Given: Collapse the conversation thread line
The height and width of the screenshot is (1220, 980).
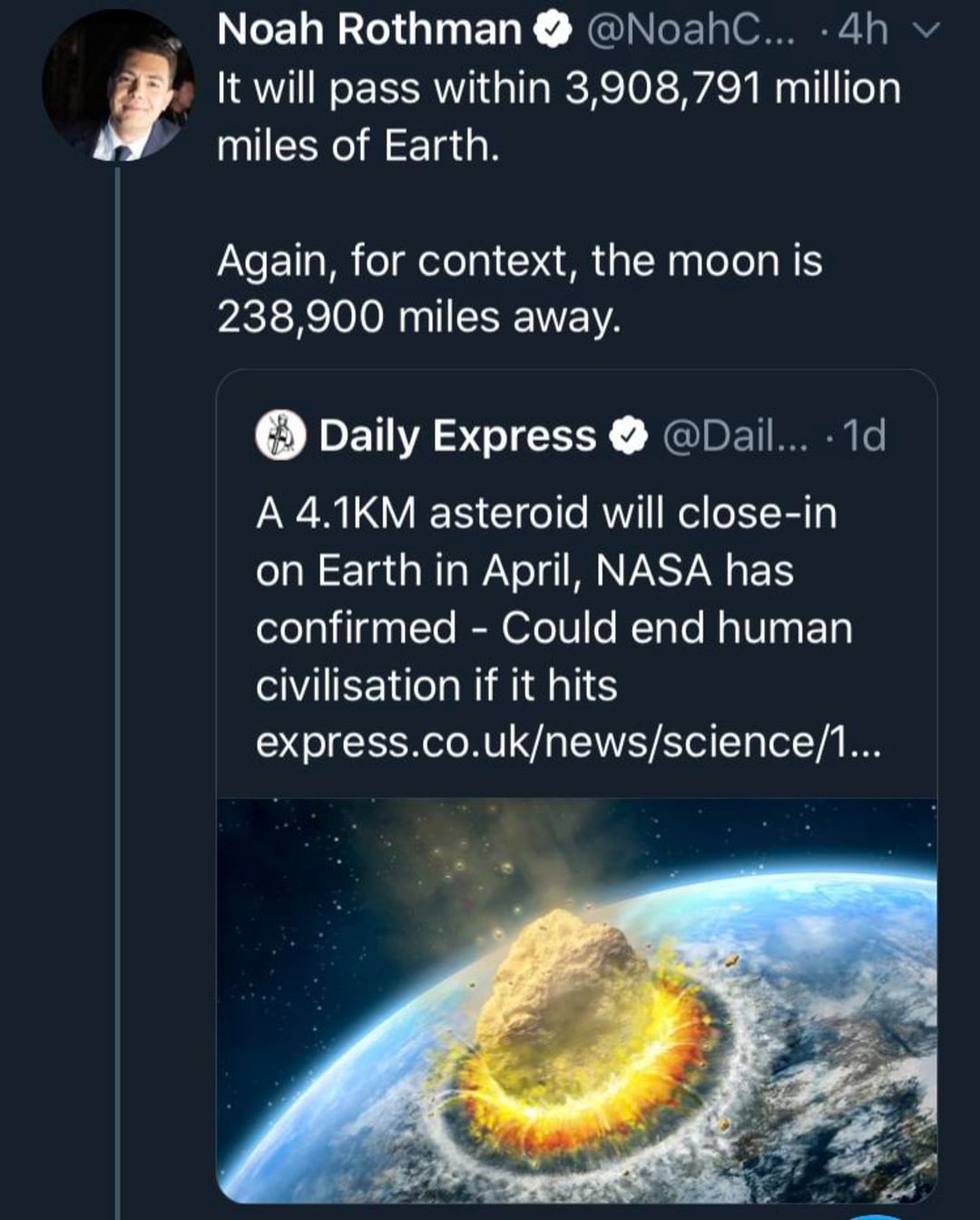Looking at the screenshot, I should [121, 272].
